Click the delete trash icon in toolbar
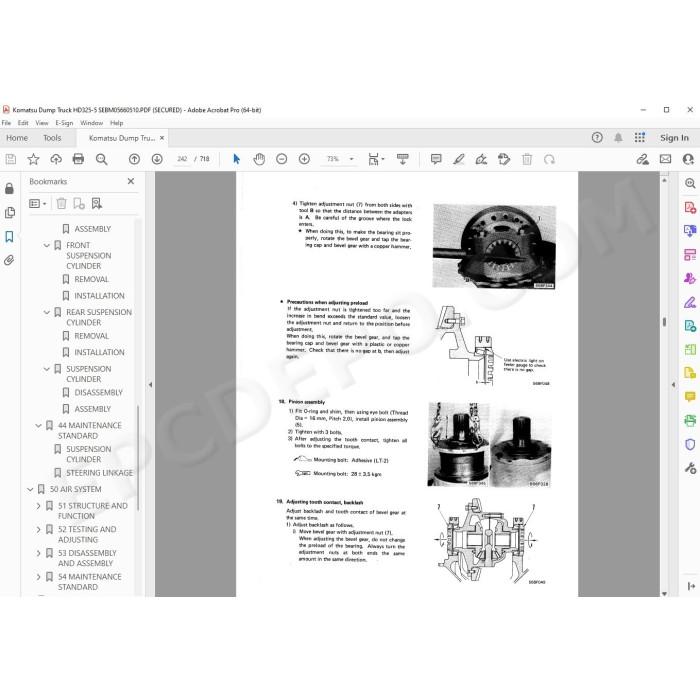 coord(527,159)
